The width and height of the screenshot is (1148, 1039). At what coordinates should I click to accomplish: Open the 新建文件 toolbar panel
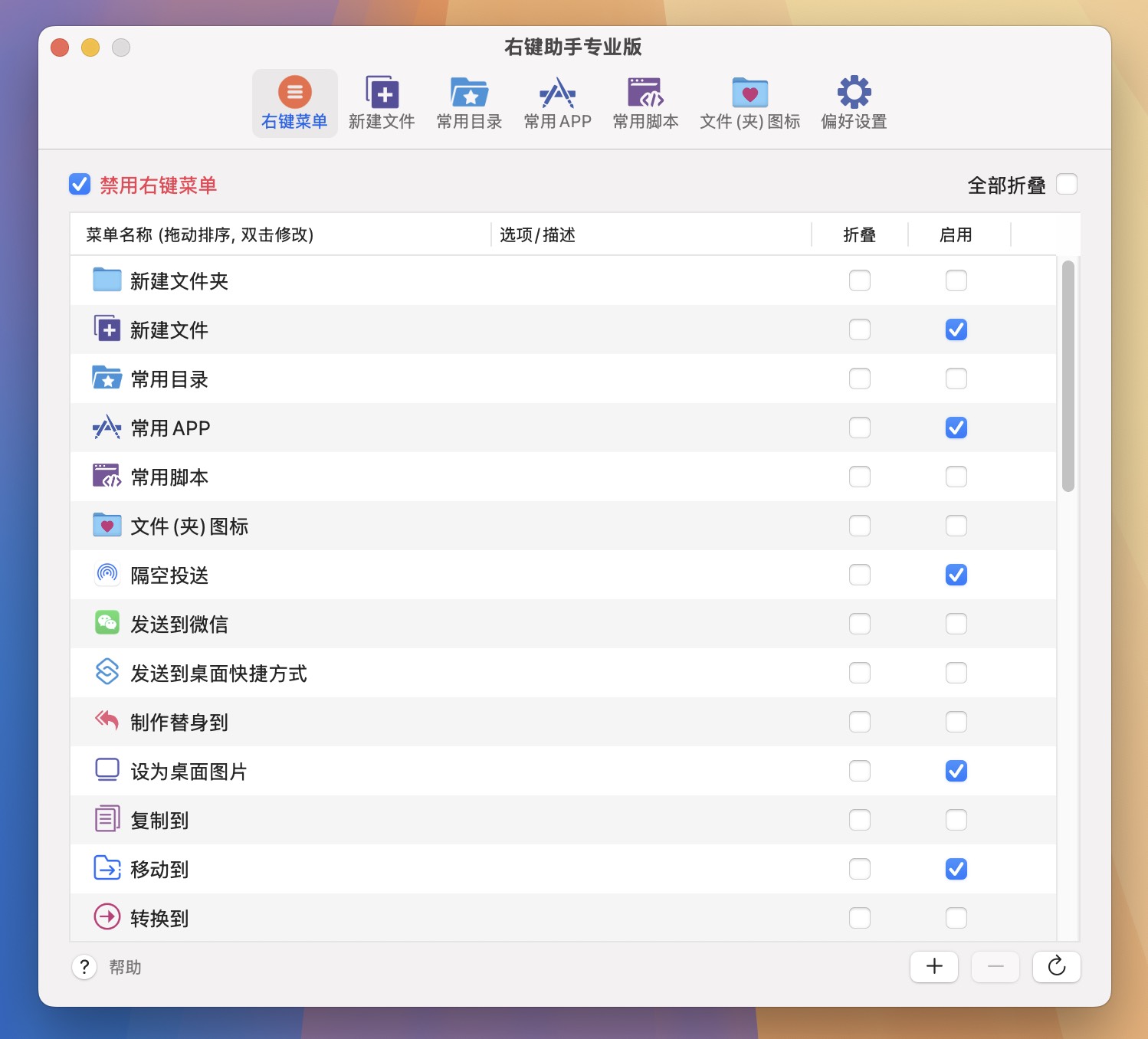pyautogui.click(x=382, y=102)
